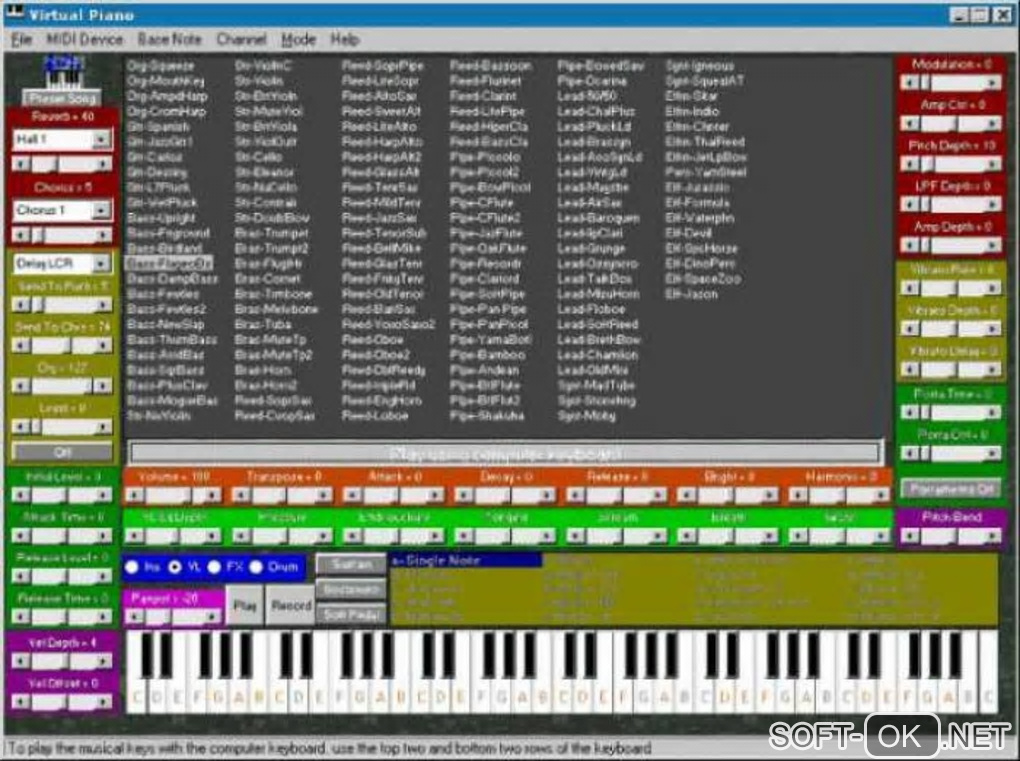Select Str-Cello voice in the list
Image resolution: width=1020 pixels, height=761 pixels.
[258, 157]
